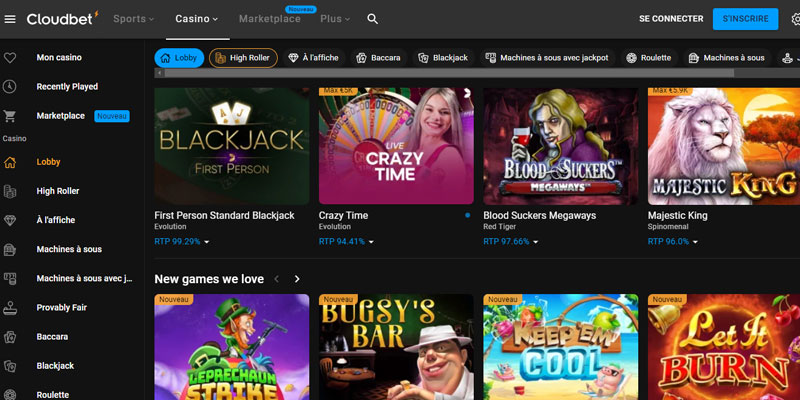Click diamond icon beside À l'affiche sidebar
This screenshot has width=800, height=400.
(10, 220)
